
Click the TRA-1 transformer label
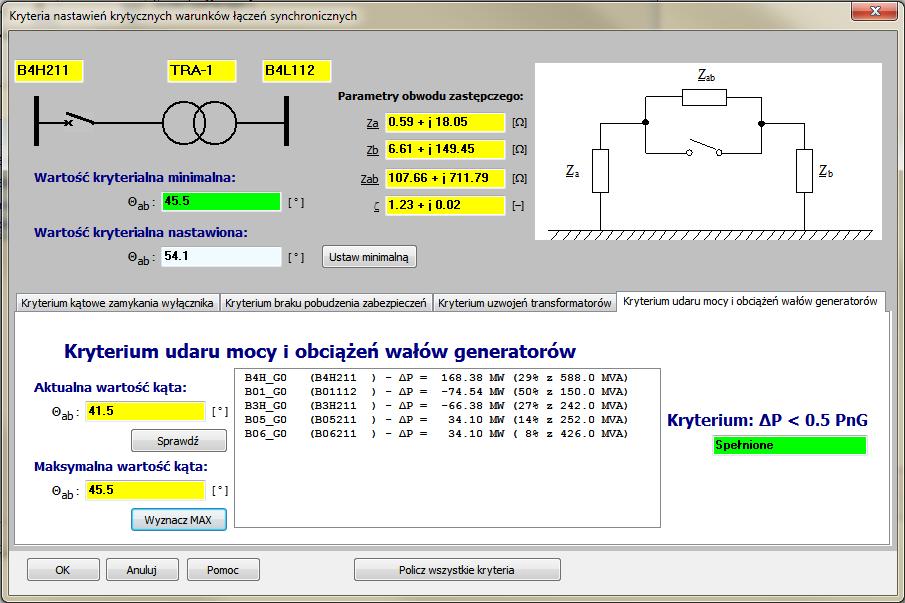tap(202, 71)
